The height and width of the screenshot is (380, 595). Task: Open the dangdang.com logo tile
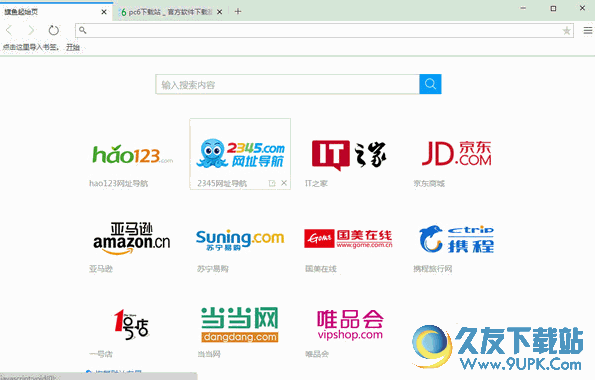(x=240, y=325)
